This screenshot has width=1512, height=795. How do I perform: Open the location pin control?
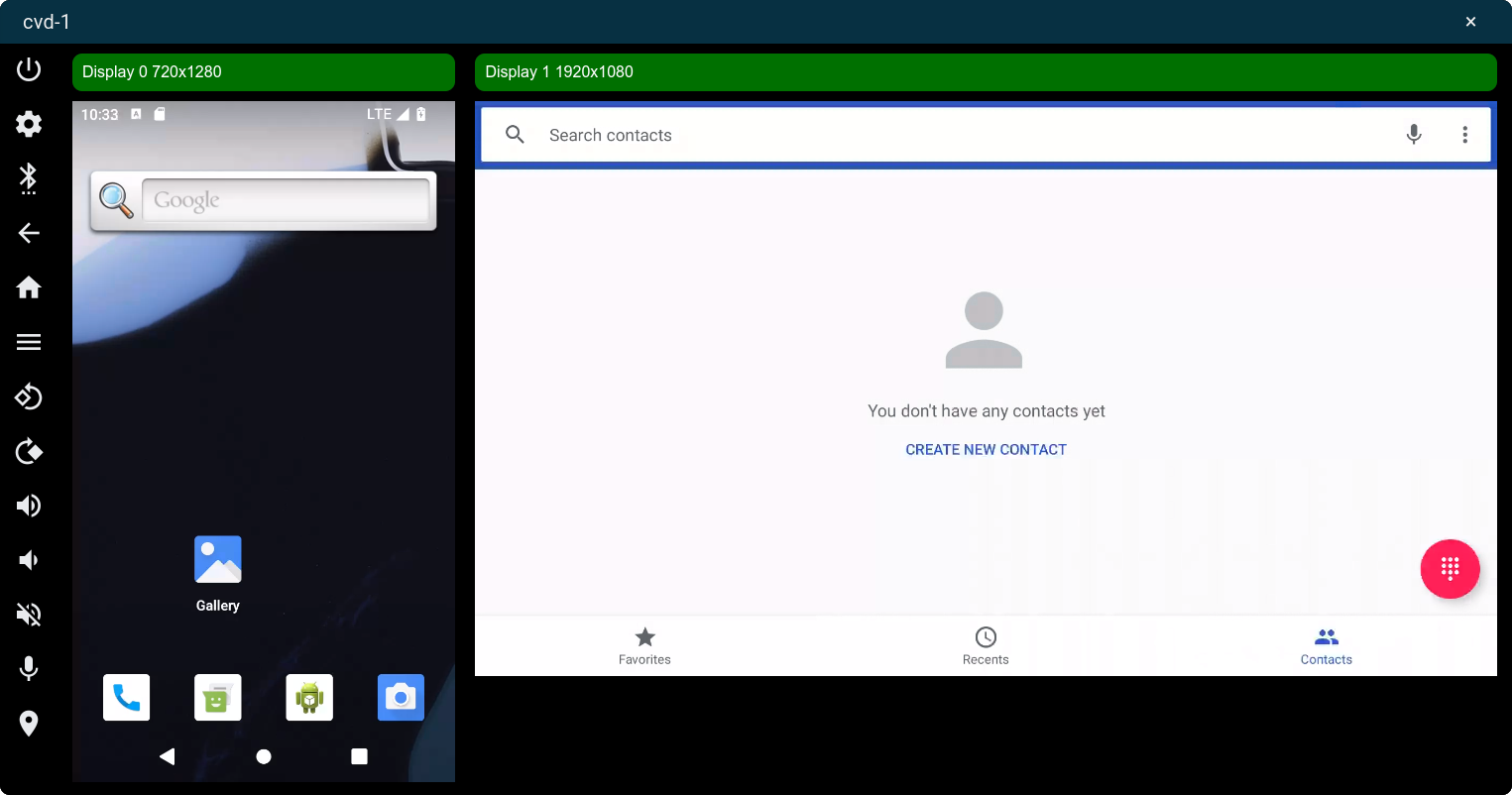coord(29,724)
